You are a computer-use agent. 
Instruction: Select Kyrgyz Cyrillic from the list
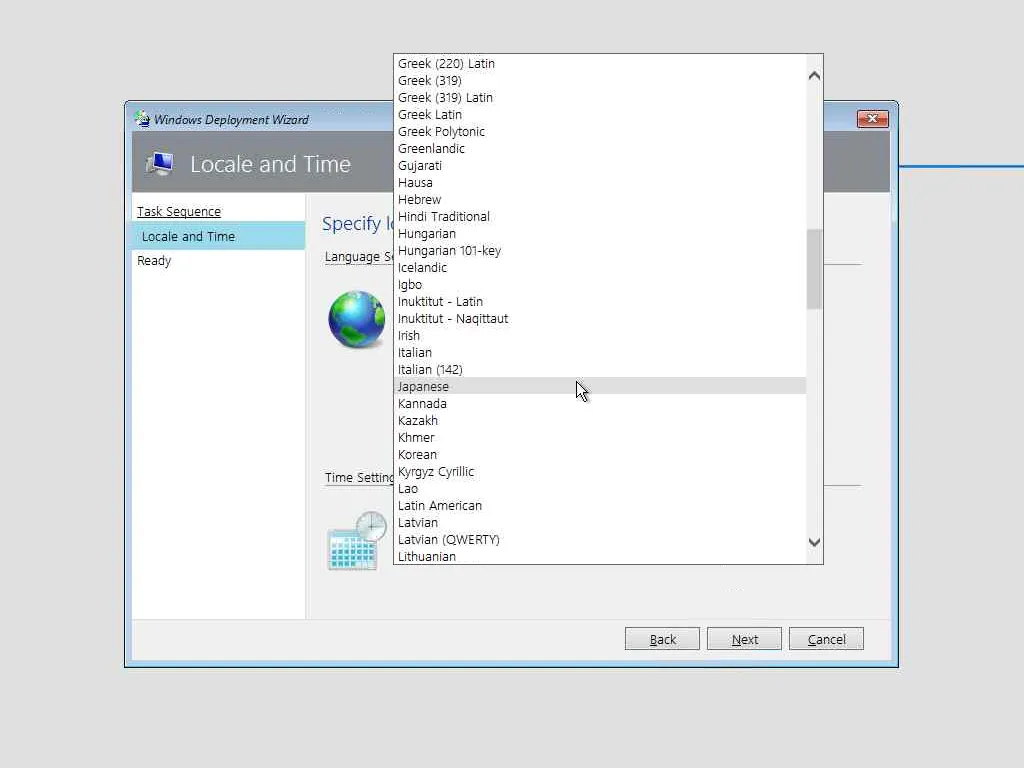tap(600, 471)
